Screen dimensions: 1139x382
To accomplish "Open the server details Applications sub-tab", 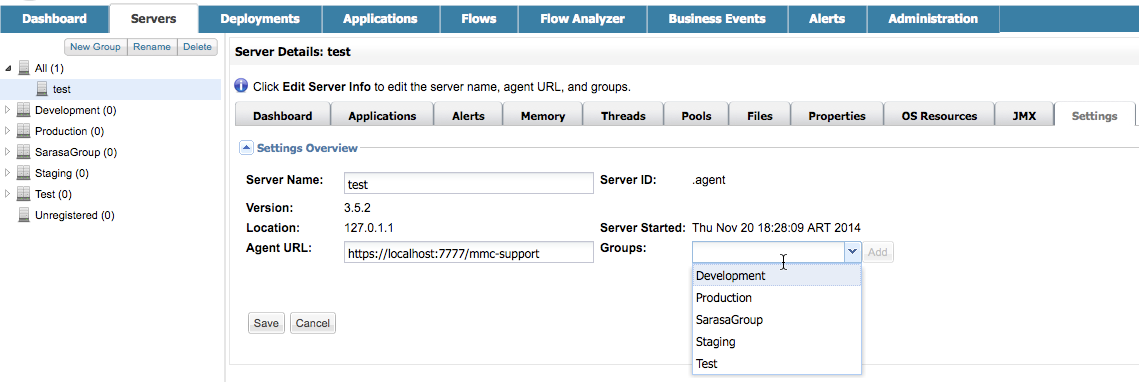I will tap(382, 115).
